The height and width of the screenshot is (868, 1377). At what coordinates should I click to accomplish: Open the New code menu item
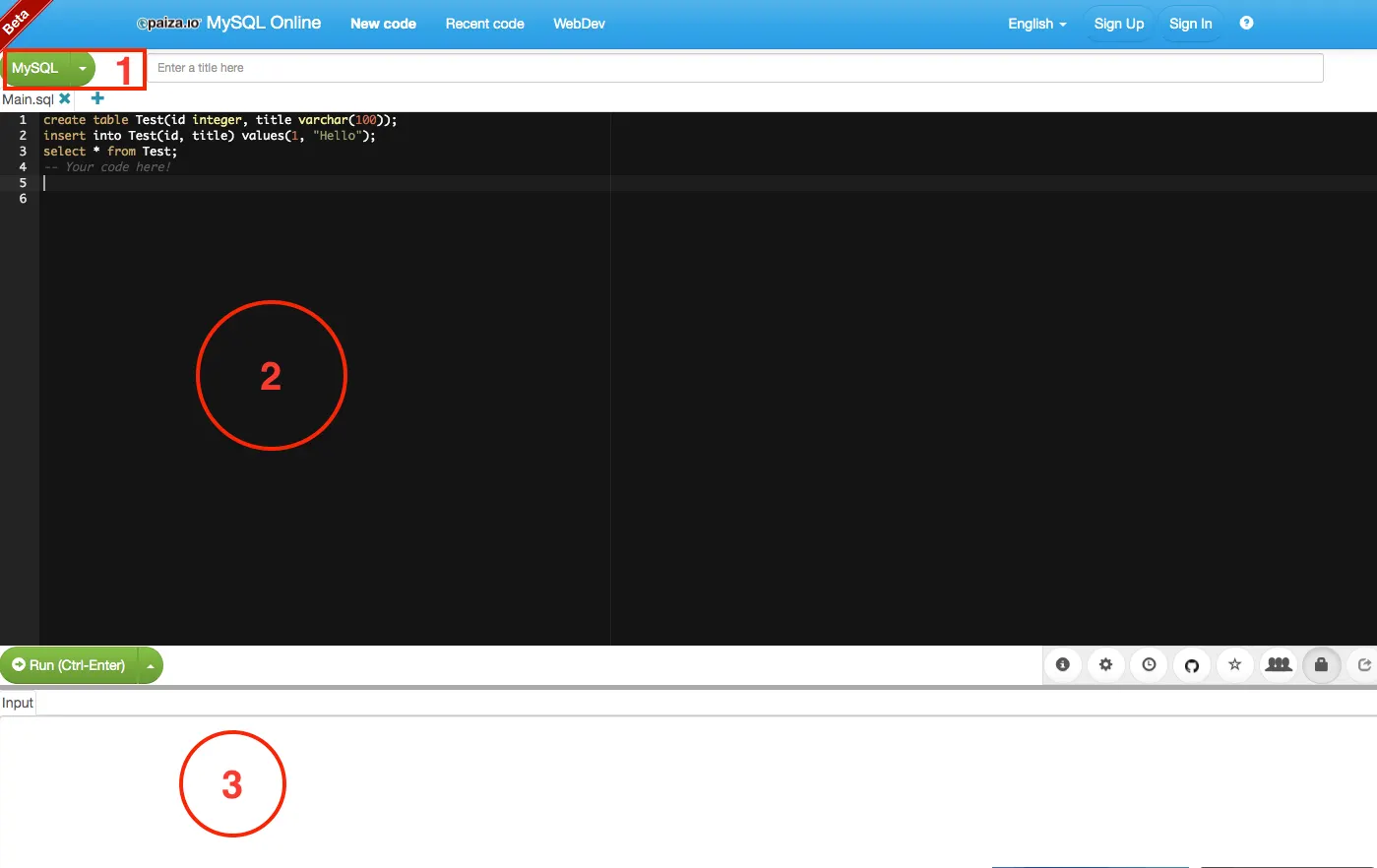(x=383, y=24)
